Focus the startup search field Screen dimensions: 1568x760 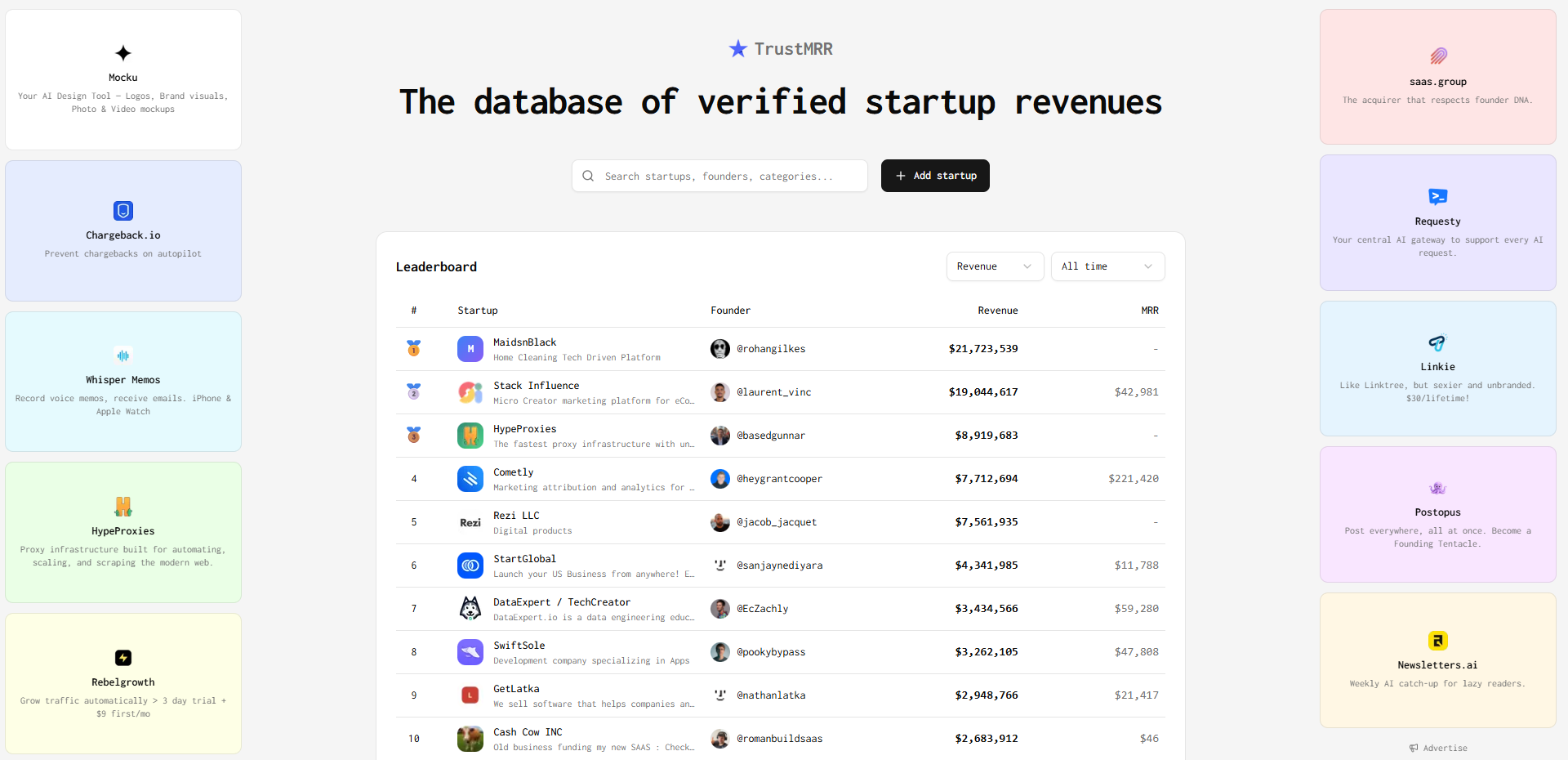(719, 176)
